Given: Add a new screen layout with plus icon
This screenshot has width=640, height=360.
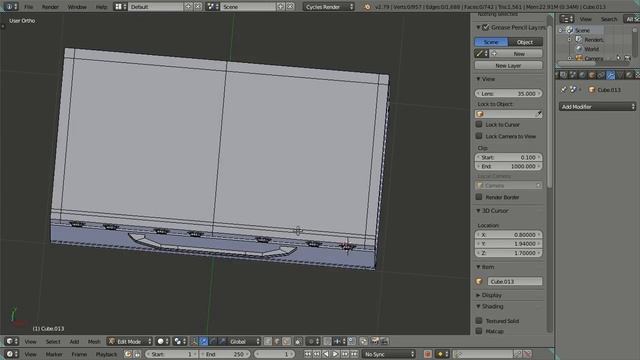Looking at the screenshot, I should 188,7.
